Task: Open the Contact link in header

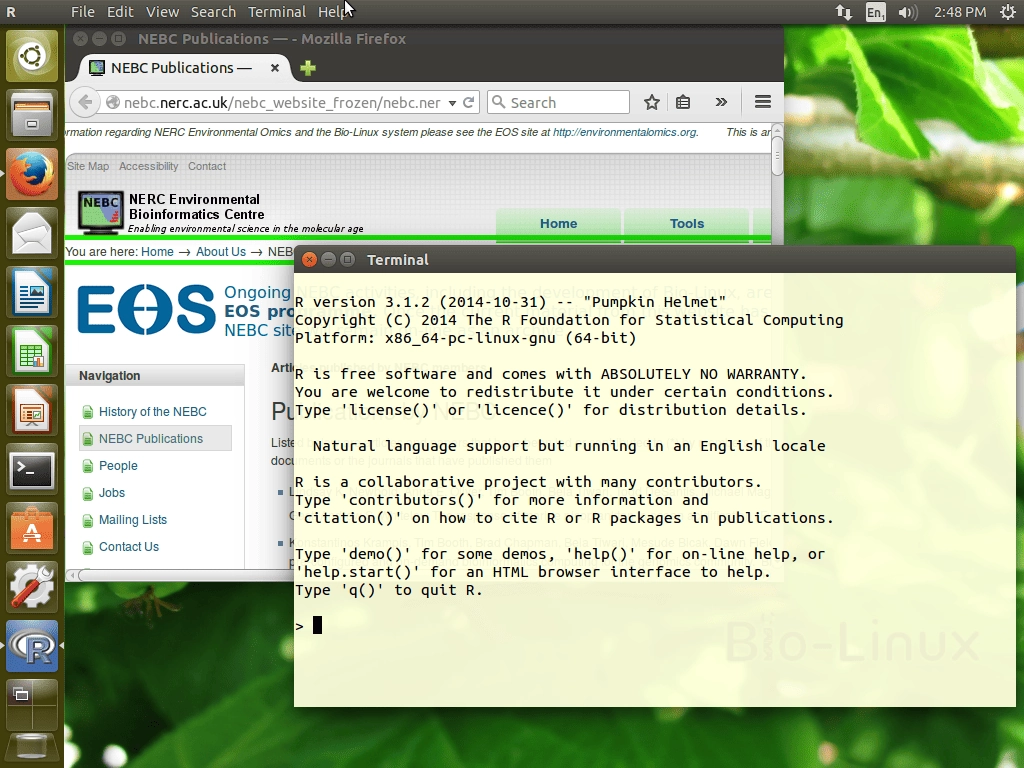Action: [207, 166]
